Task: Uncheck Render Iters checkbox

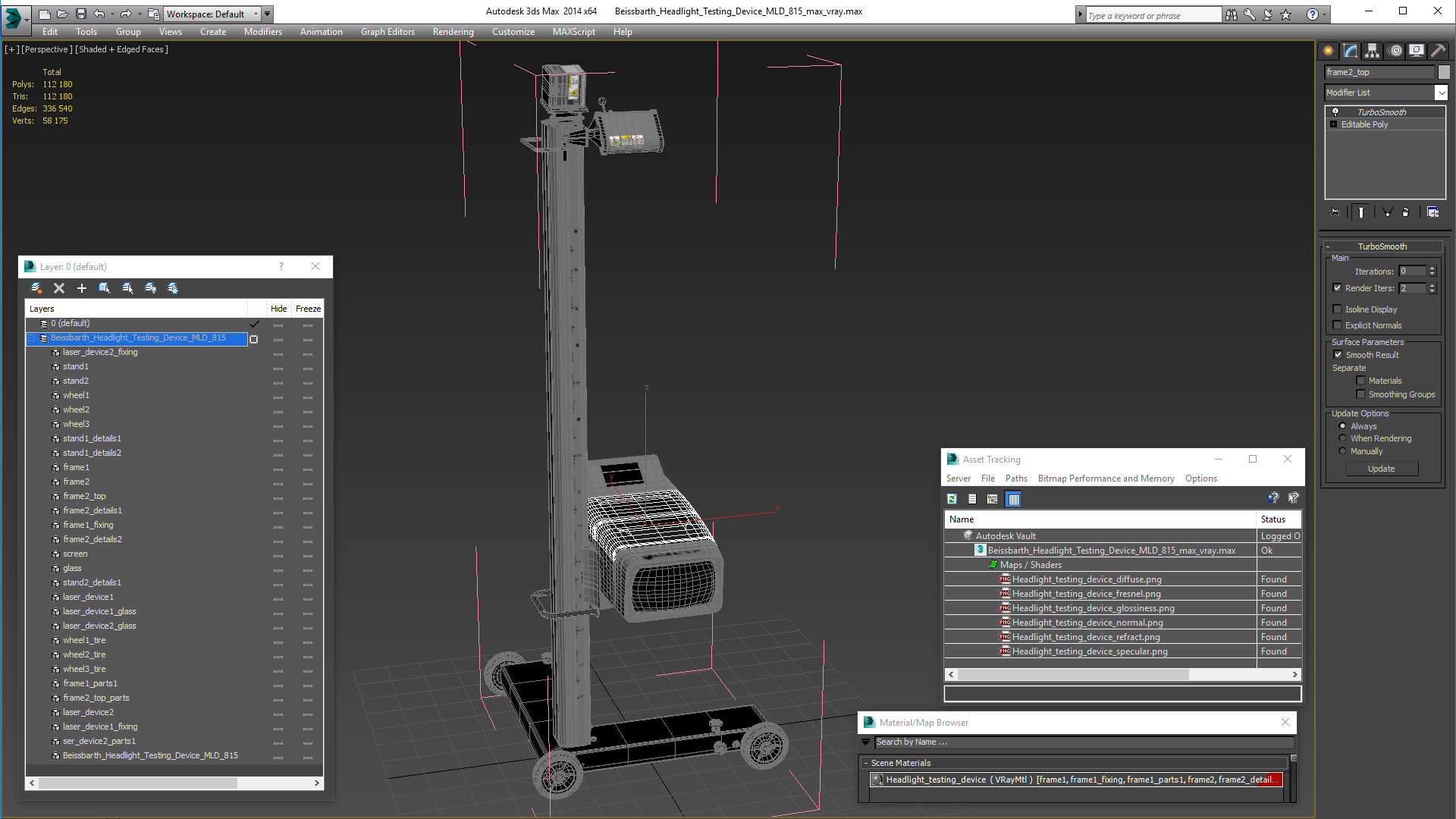Action: (x=1337, y=288)
